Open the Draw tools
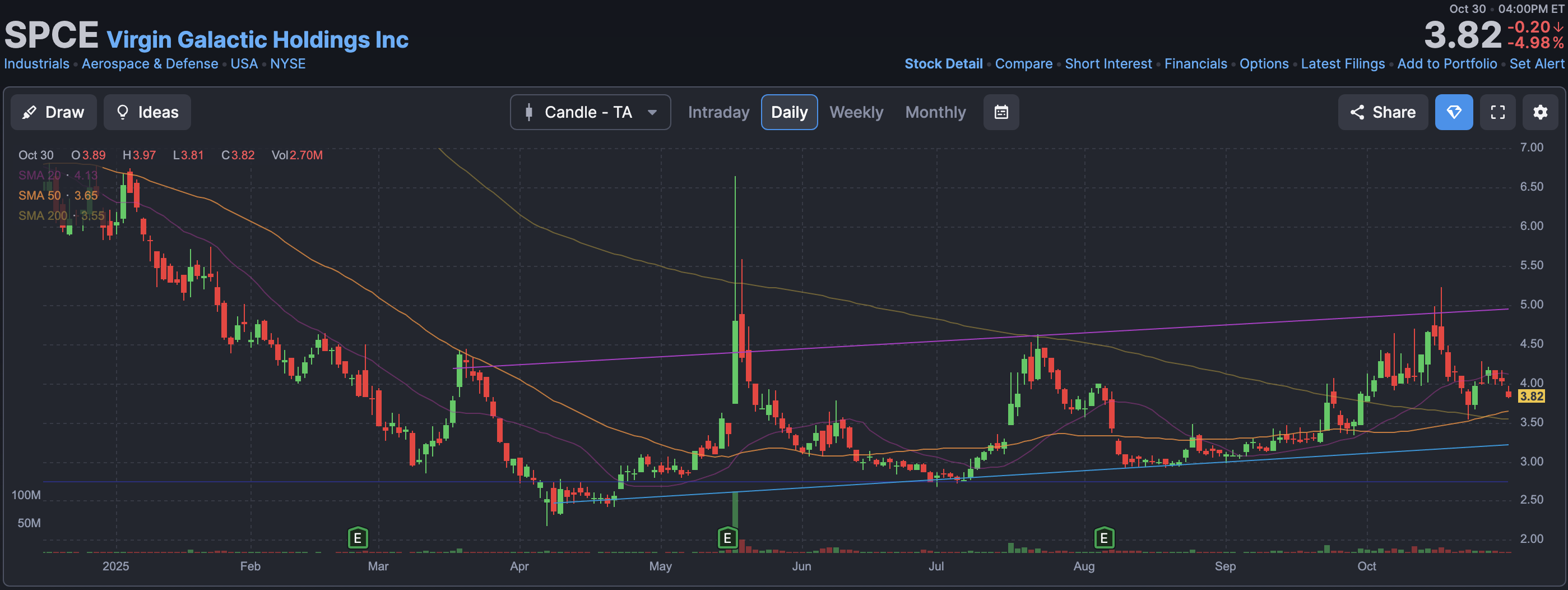Screen dimensions: 1568x590 tap(54, 112)
